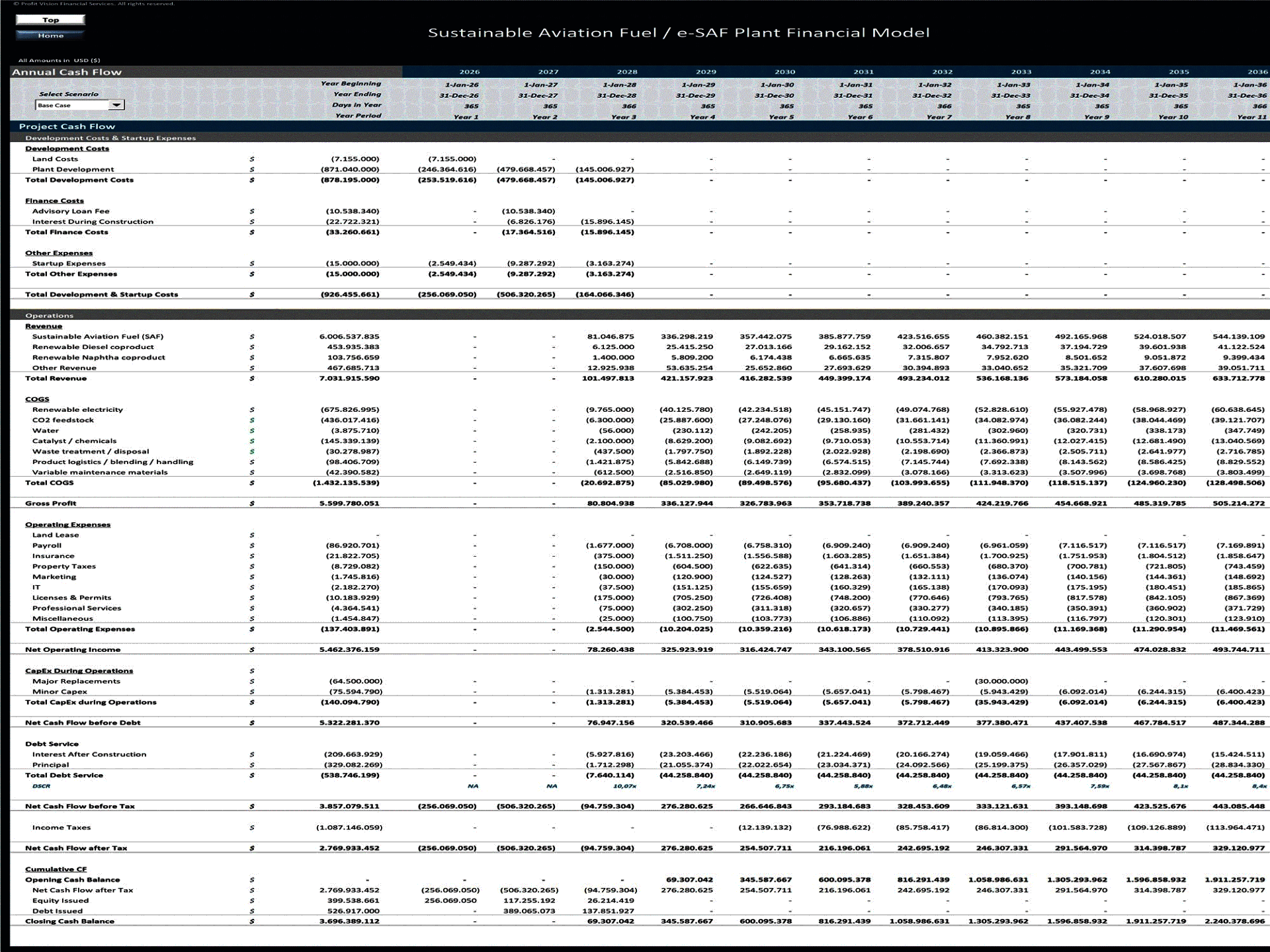
Task: Select the Licenses & Permits row label
Action: click(71, 598)
